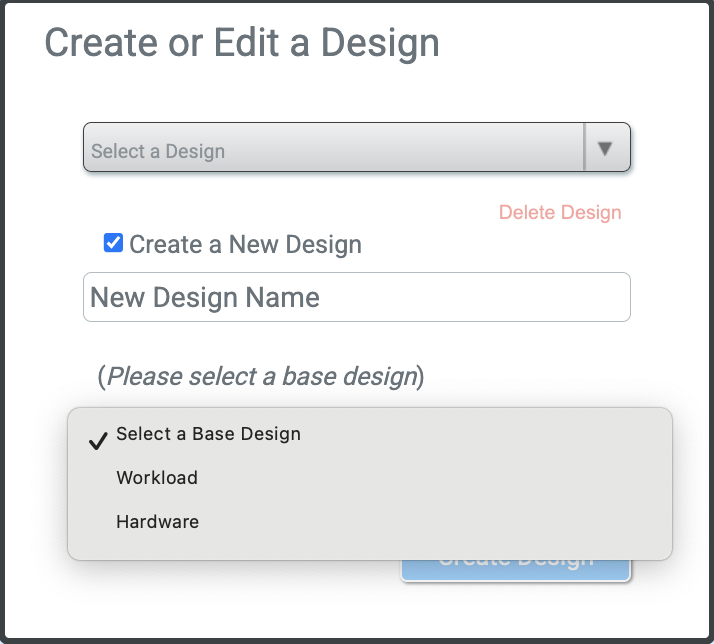Click the arrow on the Select a Design box

pos(605,148)
